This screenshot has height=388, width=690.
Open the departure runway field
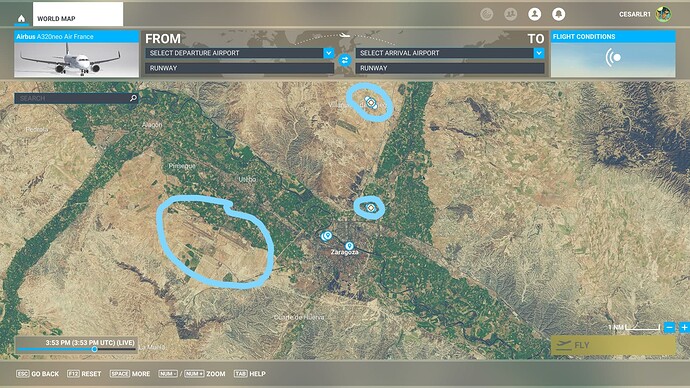[x=239, y=68]
